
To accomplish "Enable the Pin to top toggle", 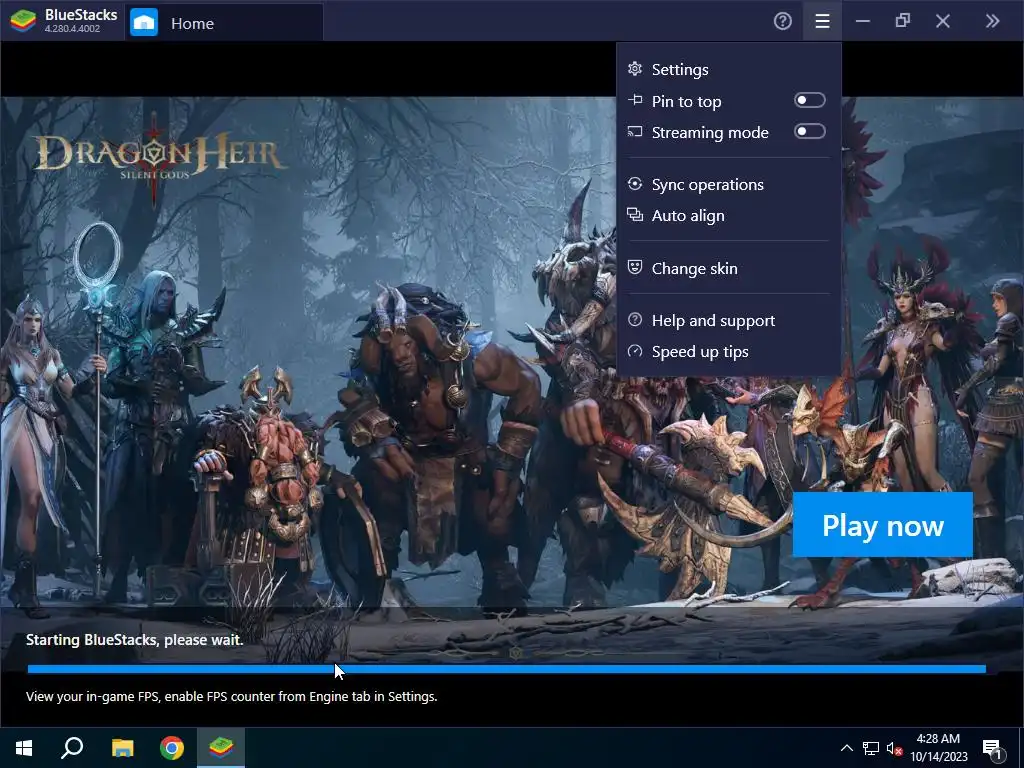I will click(x=809, y=100).
